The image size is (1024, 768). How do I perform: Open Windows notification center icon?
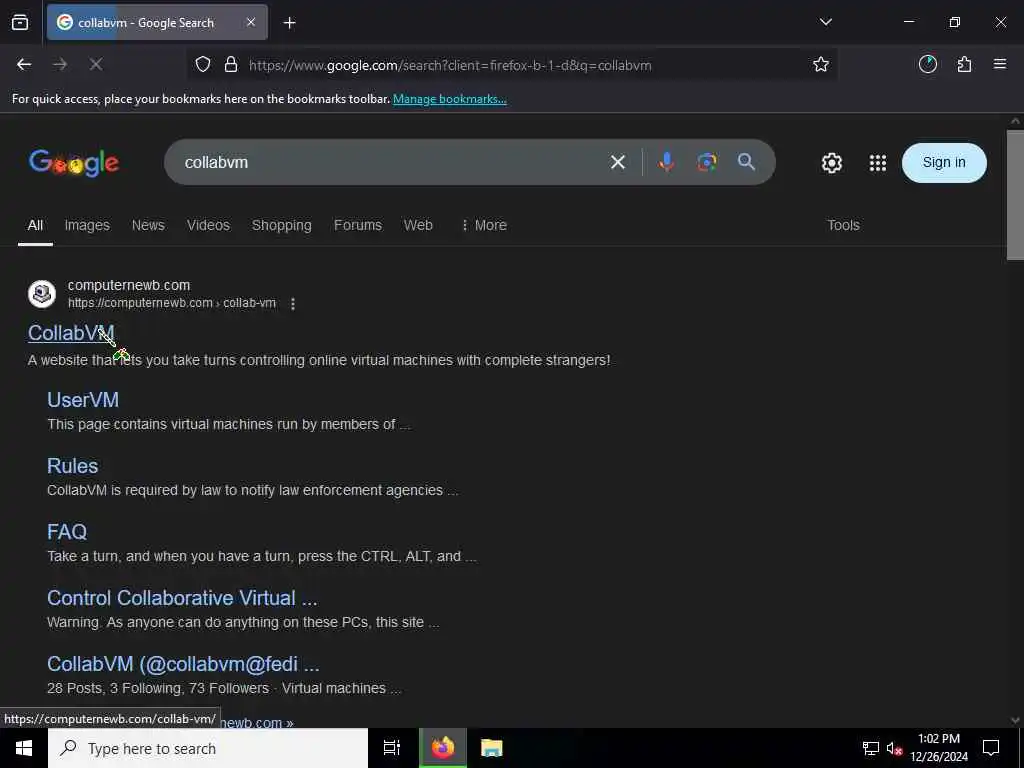[991, 748]
